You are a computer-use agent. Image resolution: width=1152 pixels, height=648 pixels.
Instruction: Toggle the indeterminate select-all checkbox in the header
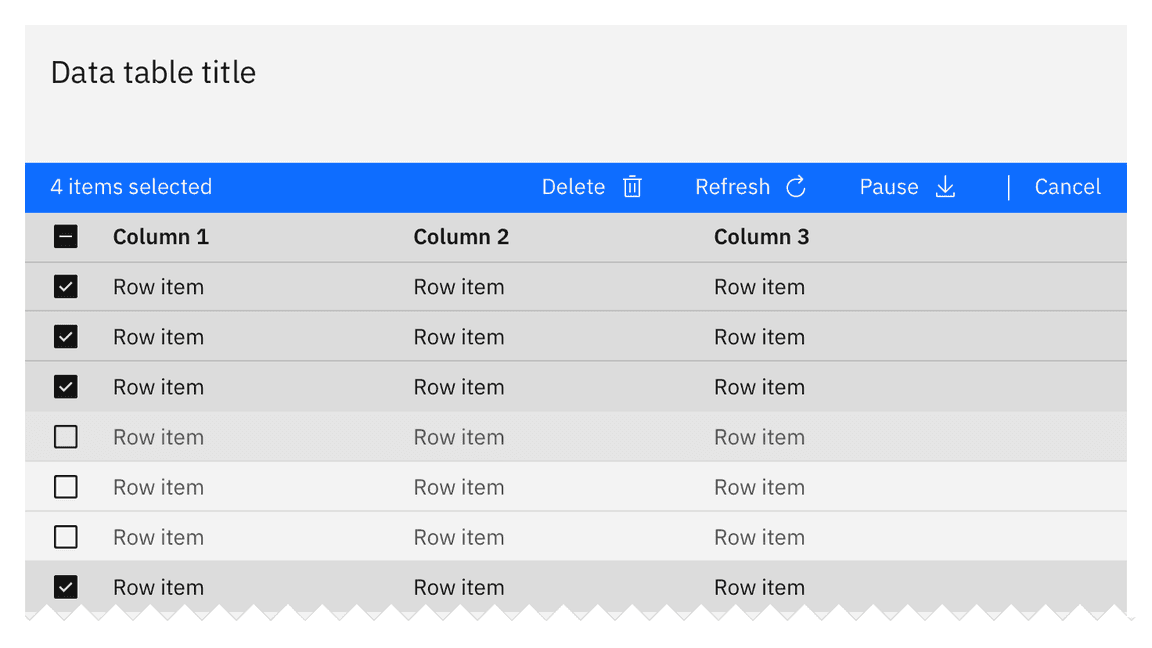pos(65,237)
